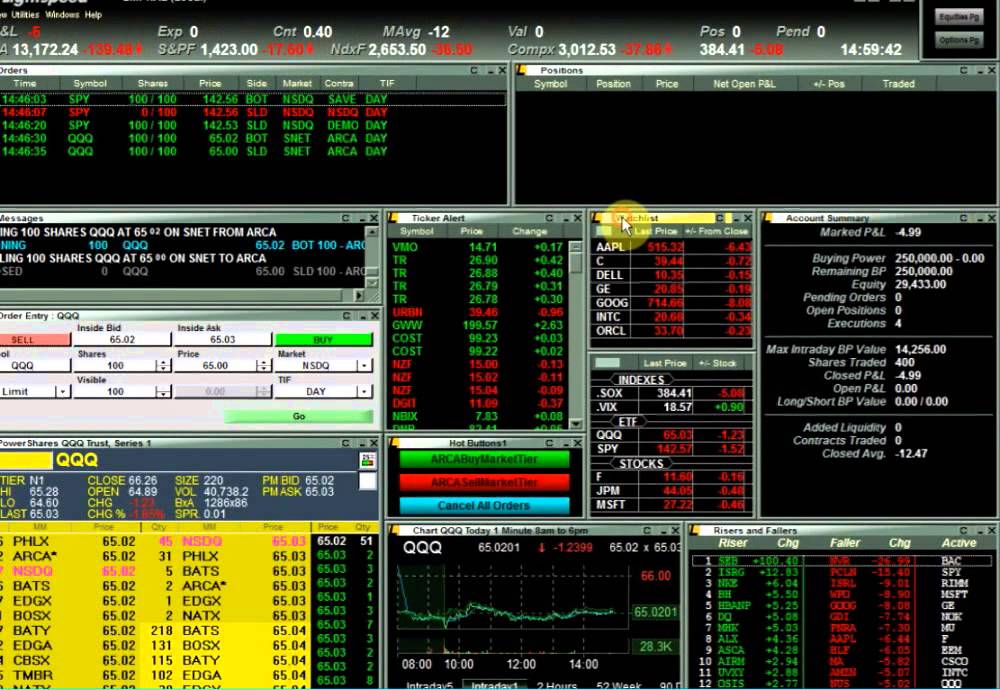Open the Utilities menu
Viewport: 1000px width, 690px height.
click(25, 14)
